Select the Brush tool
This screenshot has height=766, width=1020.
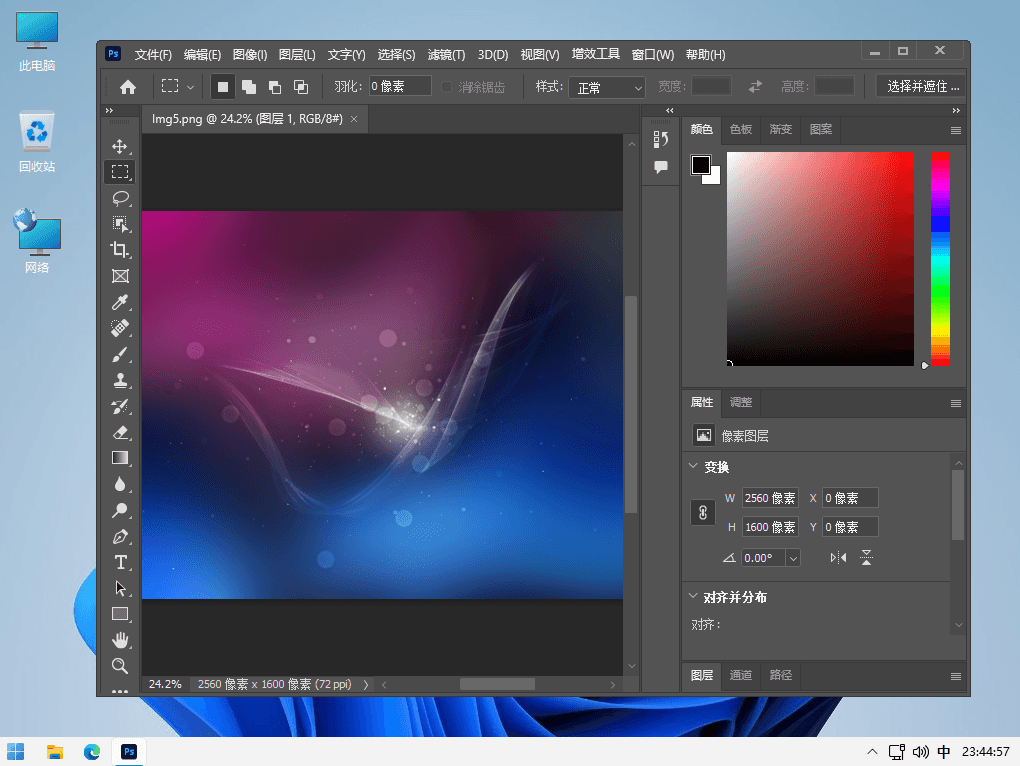click(x=120, y=354)
